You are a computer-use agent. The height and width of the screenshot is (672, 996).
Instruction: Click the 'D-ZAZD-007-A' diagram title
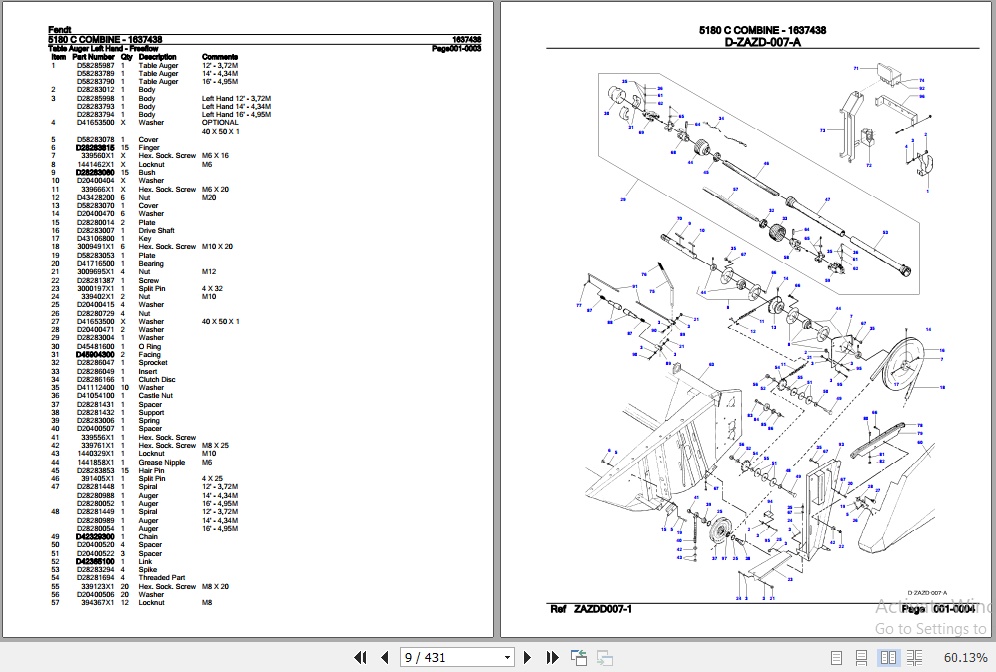click(762, 42)
